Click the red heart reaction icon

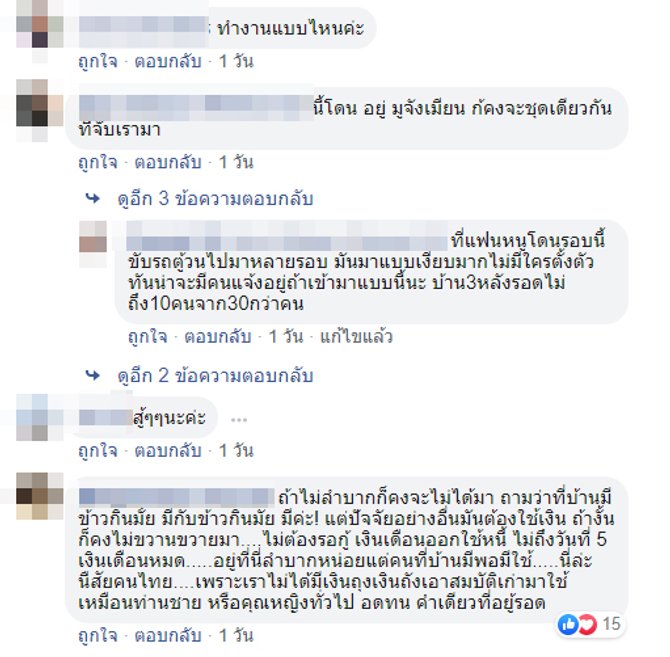(x=588, y=625)
